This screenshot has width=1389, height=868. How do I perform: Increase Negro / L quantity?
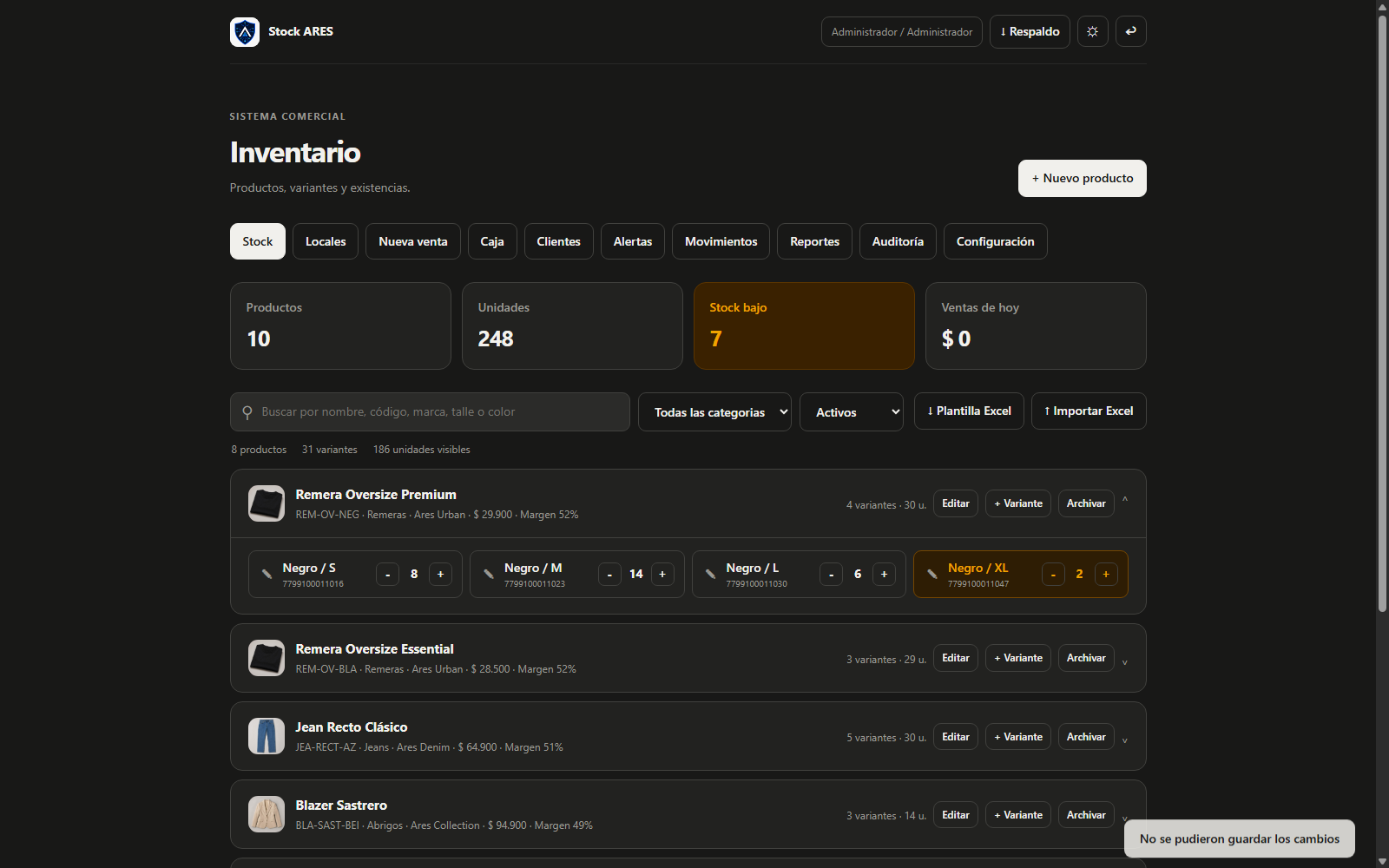(884, 574)
